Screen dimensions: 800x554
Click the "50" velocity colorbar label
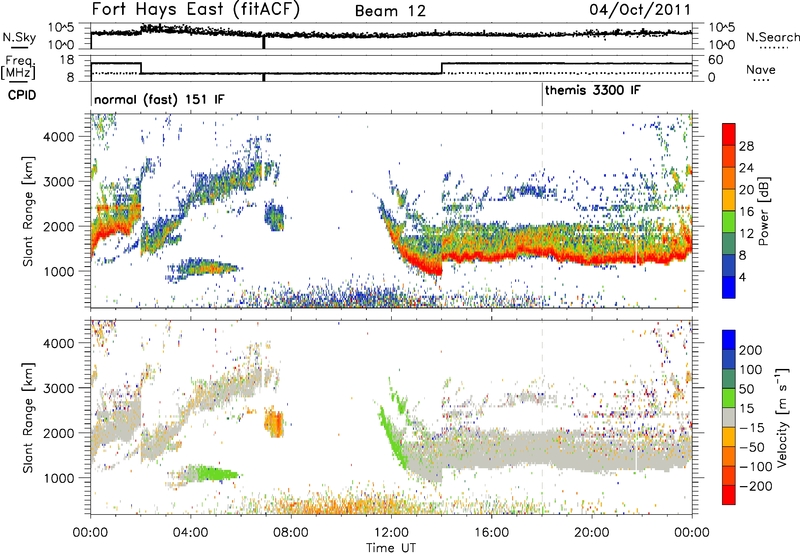click(746, 389)
